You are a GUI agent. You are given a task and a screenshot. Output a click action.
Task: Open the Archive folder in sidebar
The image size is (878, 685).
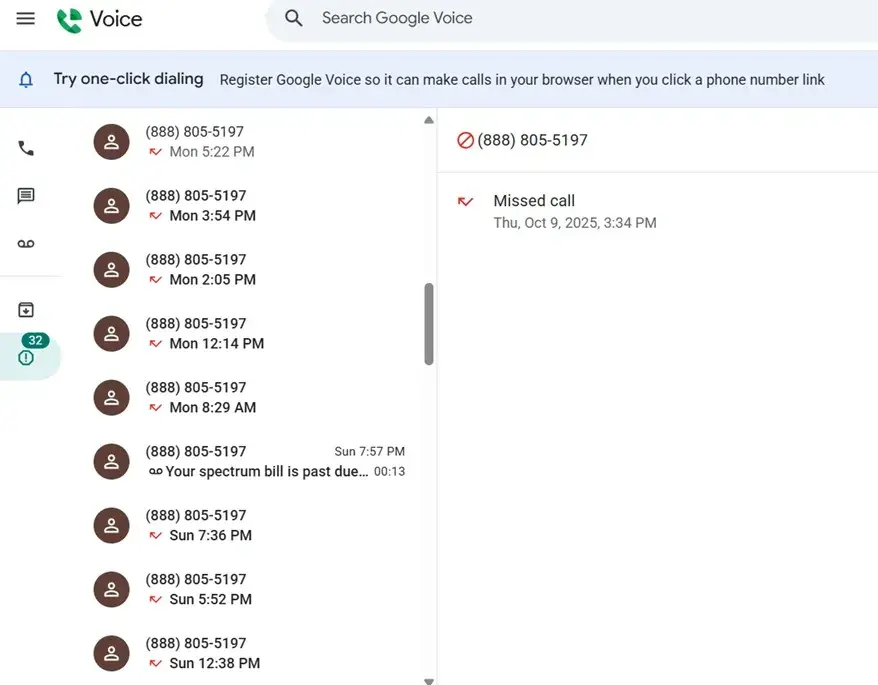point(26,310)
